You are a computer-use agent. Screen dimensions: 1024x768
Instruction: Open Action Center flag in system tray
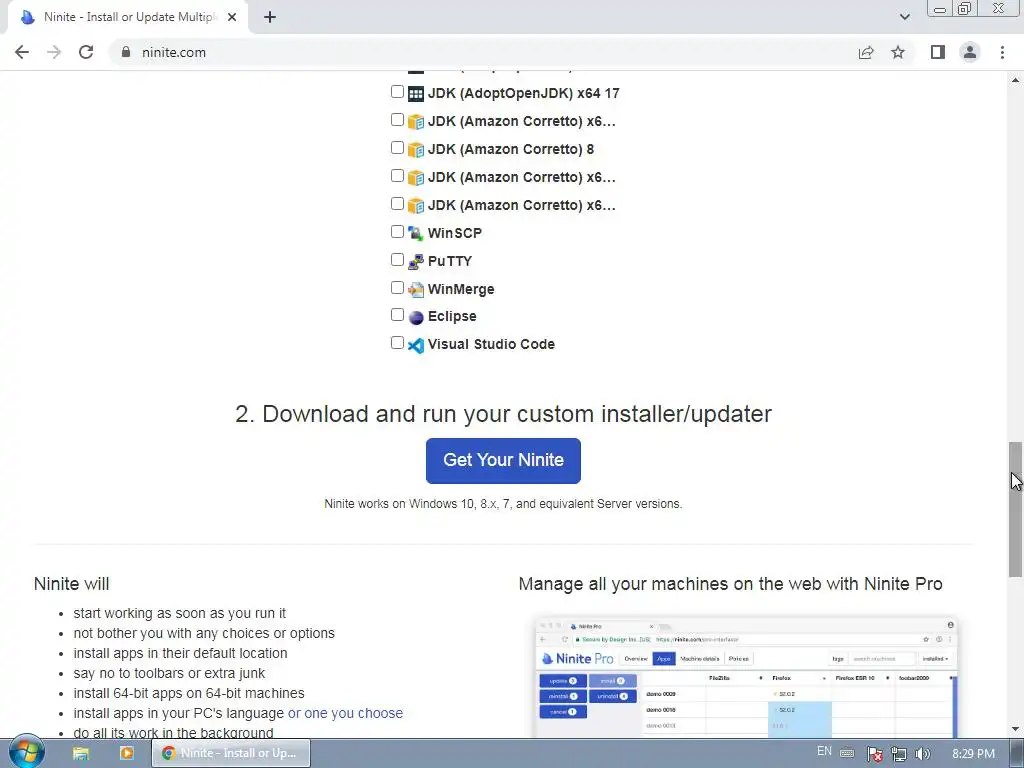(x=874, y=754)
